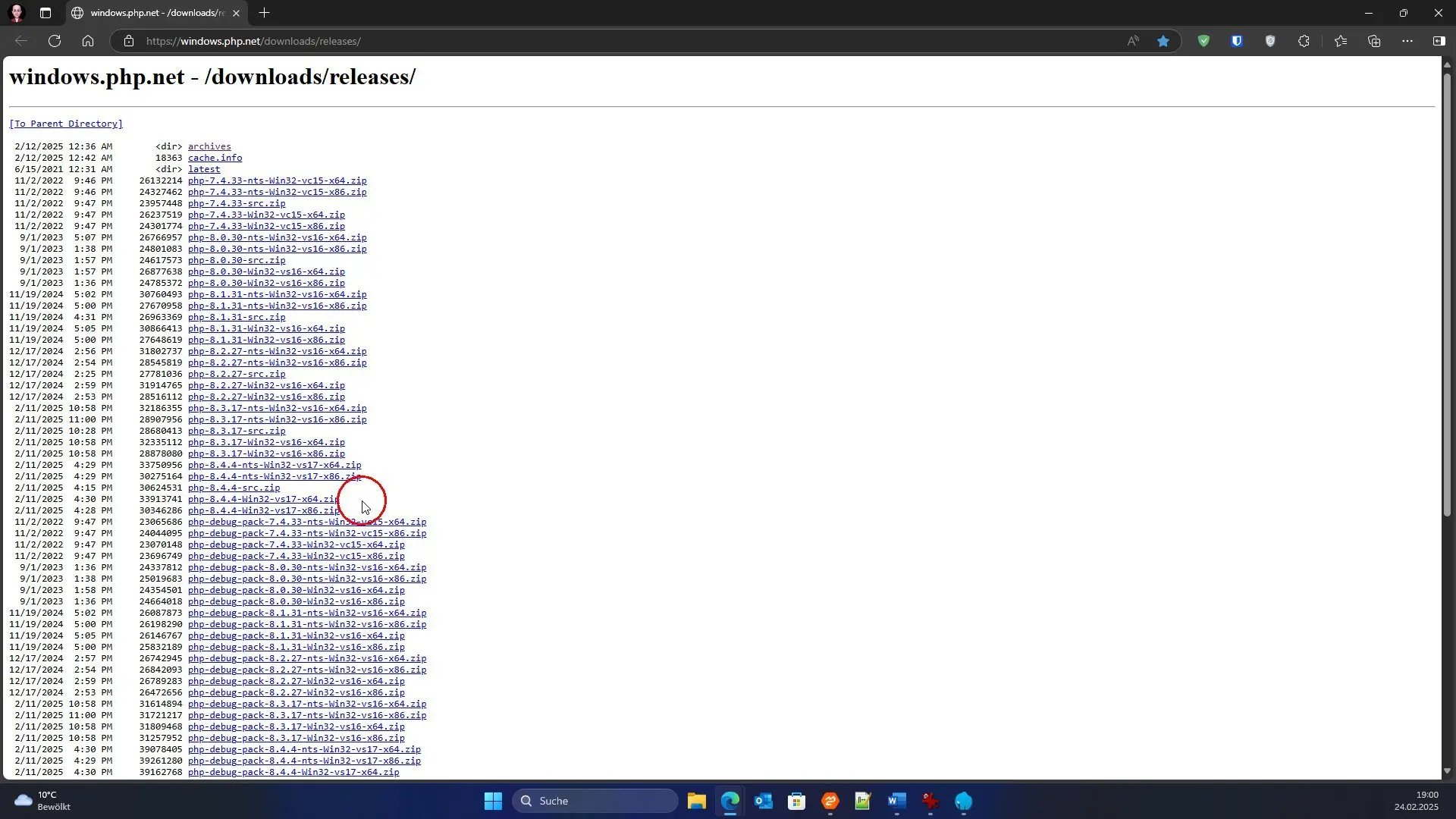Switch to Microsoft Edge in taskbar

(730, 801)
